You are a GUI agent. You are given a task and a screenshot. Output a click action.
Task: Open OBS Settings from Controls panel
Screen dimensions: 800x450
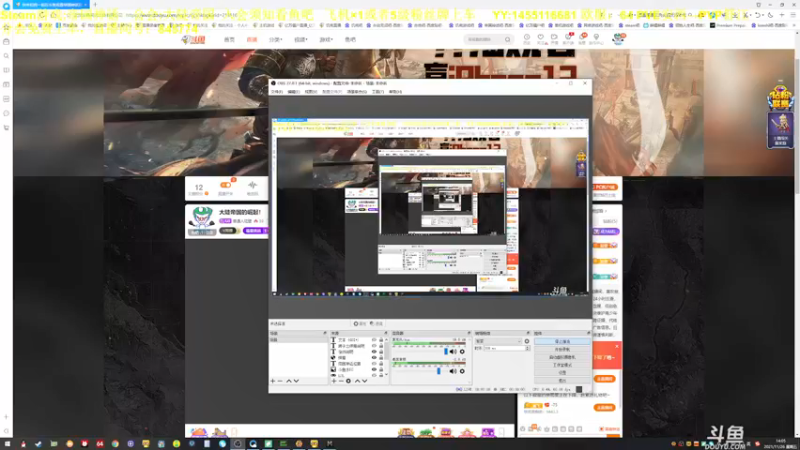[562, 372]
